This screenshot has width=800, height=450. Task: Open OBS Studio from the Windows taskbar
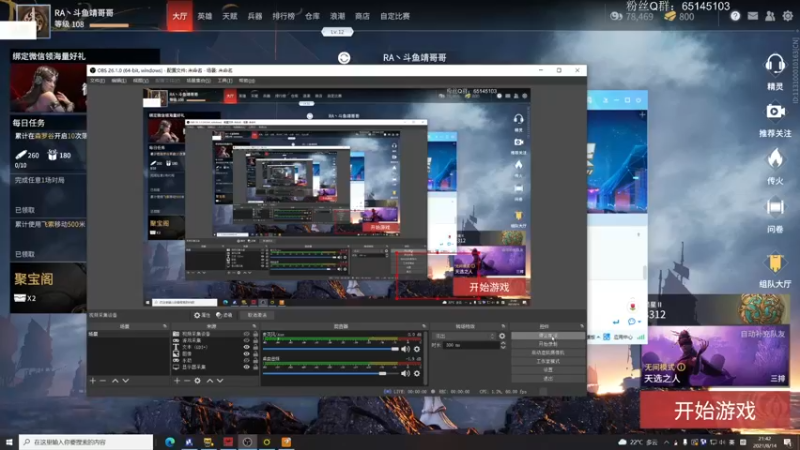pyautogui.click(x=247, y=442)
